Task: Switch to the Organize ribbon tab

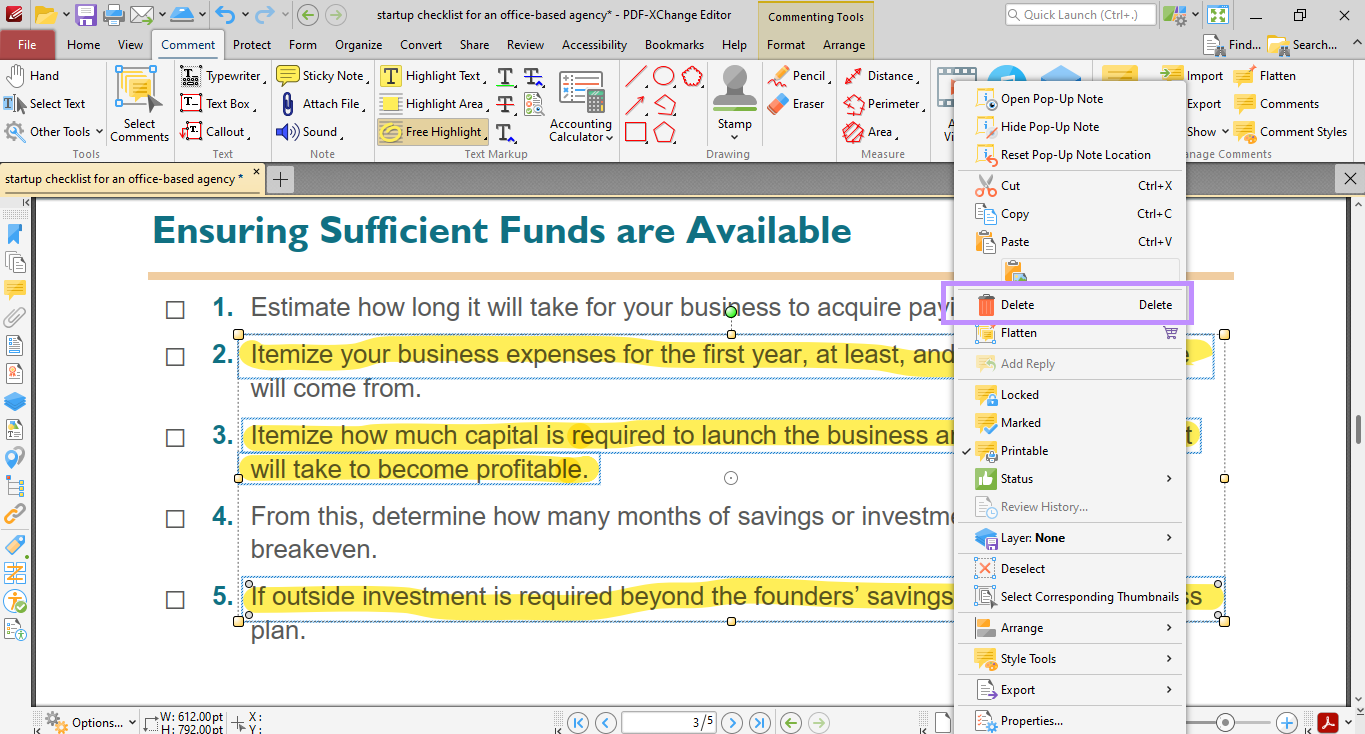Action: 358,44
